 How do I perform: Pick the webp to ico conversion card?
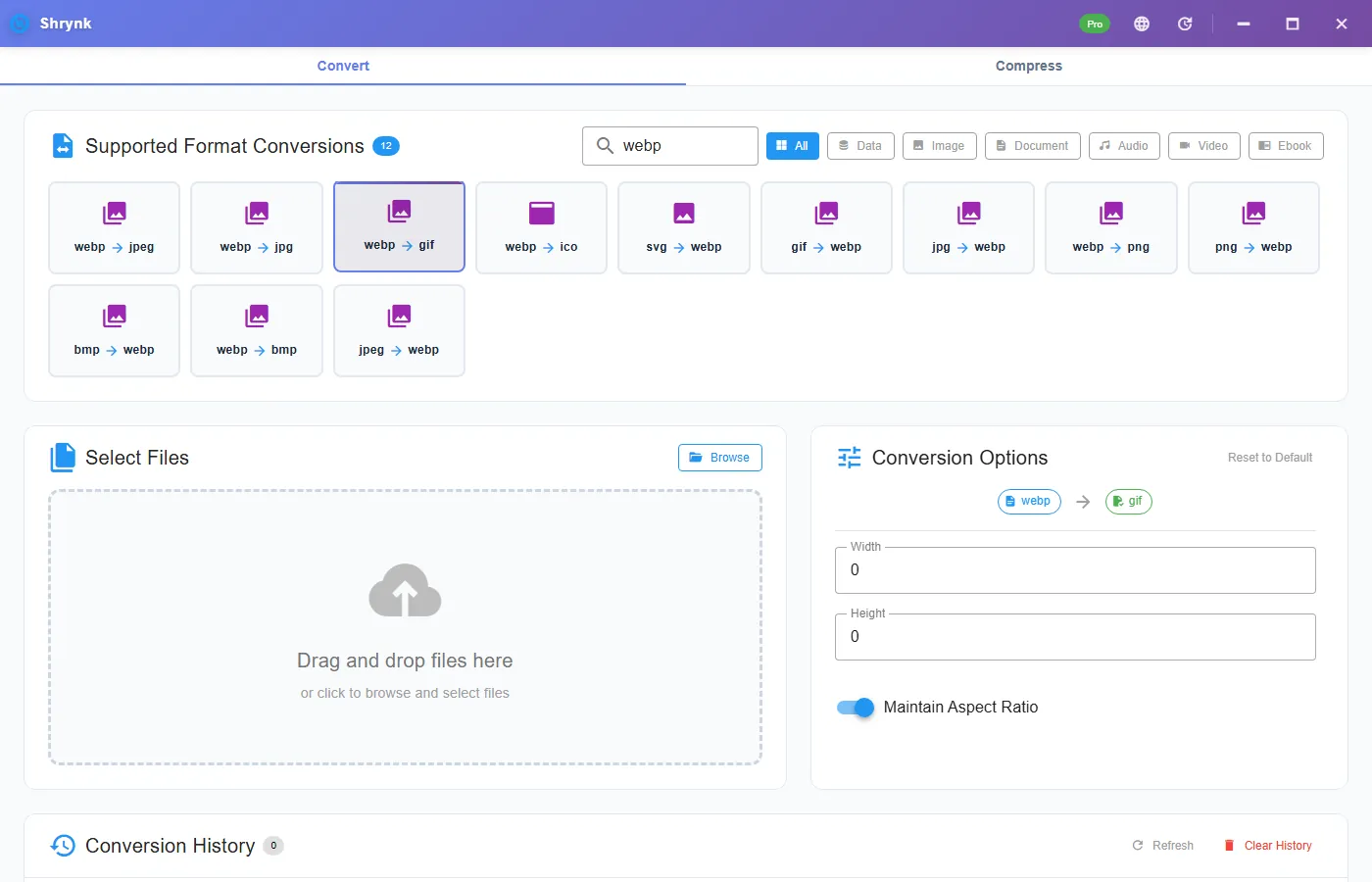(542, 227)
